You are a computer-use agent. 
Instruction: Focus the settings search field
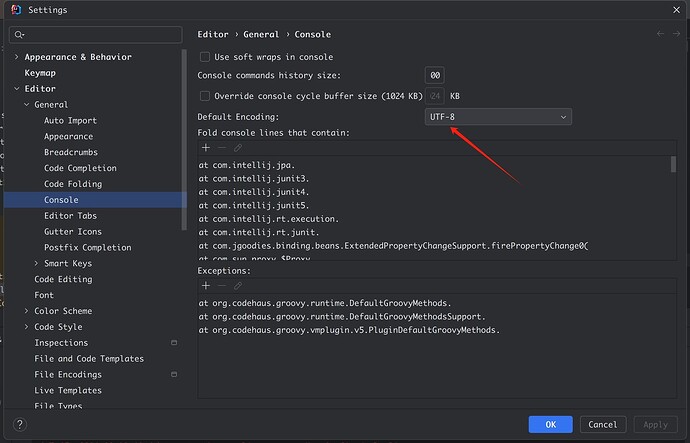[95, 35]
